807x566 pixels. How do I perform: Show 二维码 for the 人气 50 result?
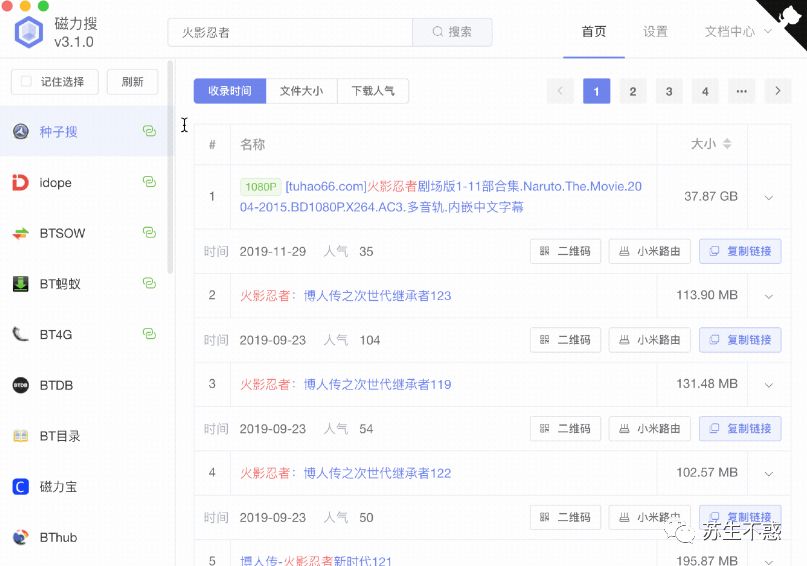point(566,517)
